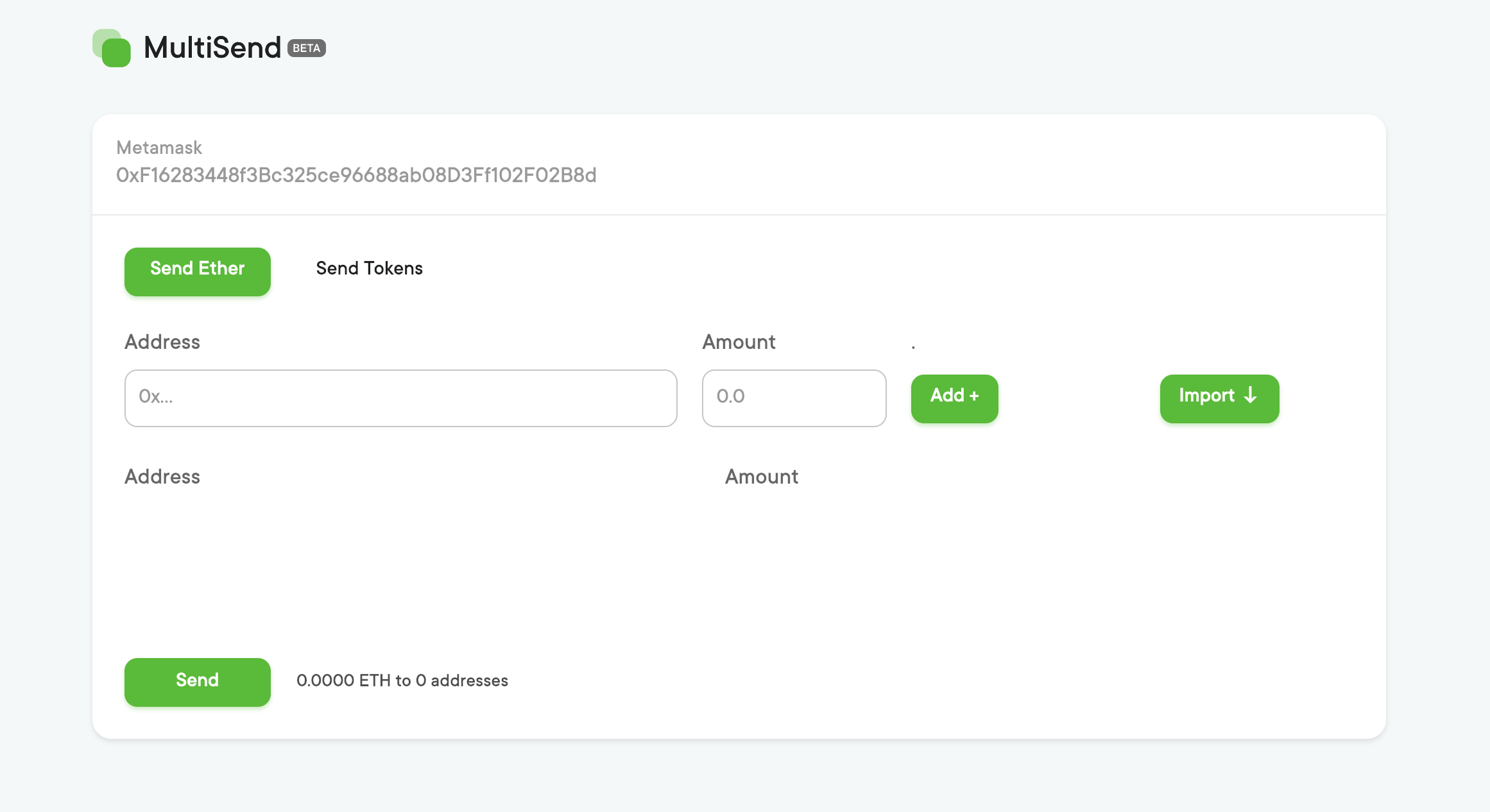Image resolution: width=1490 pixels, height=812 pixels.
Task: Click the Address column header in recipient list
Action: pos(162,477)
